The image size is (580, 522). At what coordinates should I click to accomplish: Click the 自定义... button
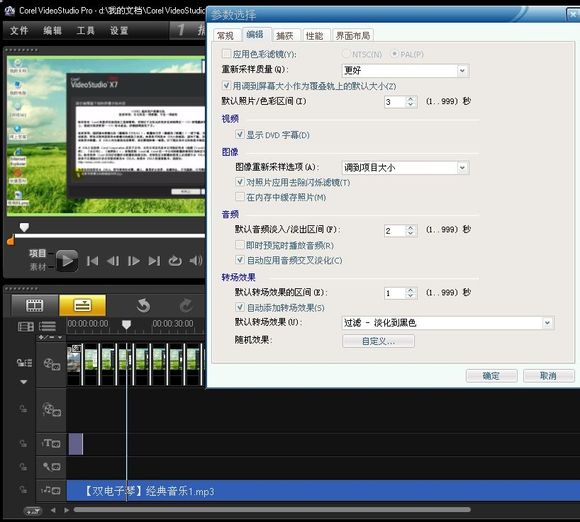click(x=378, y=341)
